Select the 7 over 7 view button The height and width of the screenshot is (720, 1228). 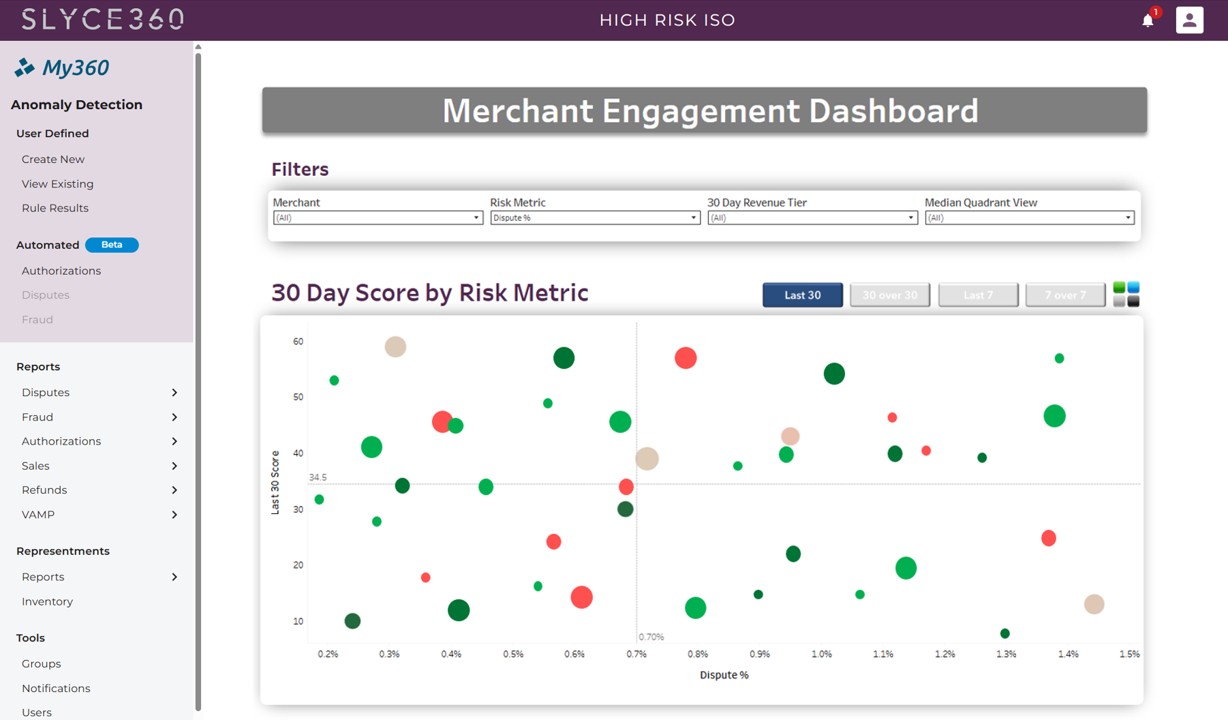(1066, 295)
